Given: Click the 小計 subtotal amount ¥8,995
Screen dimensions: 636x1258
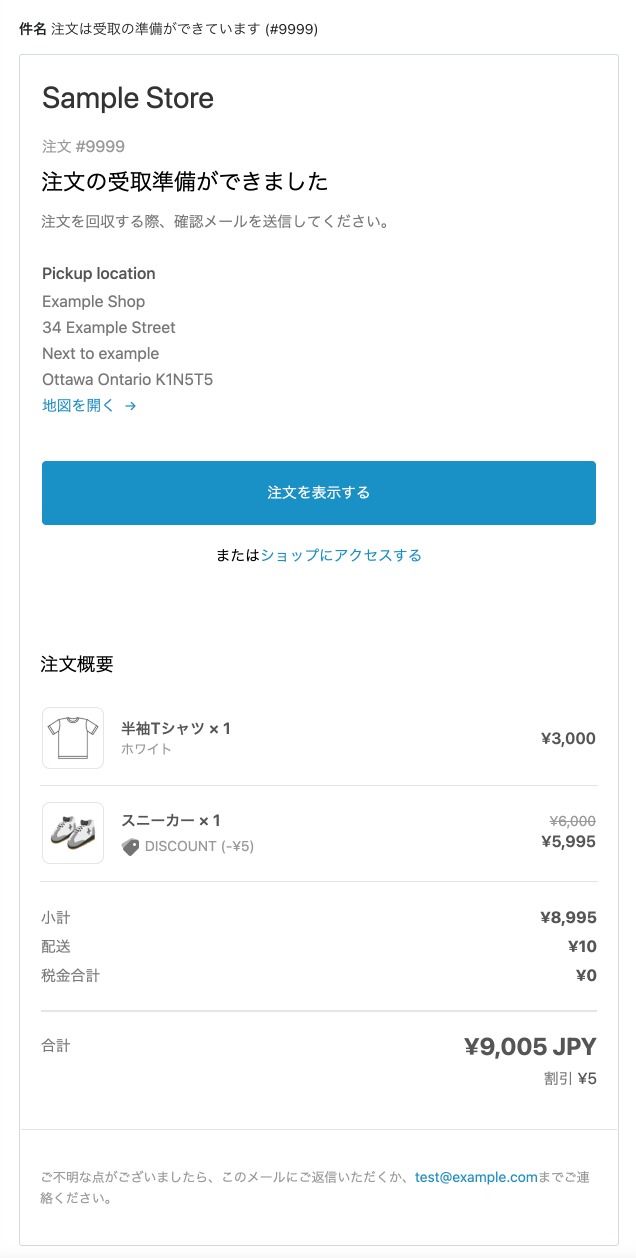Looking at the screenshot, I should point(567,917).
